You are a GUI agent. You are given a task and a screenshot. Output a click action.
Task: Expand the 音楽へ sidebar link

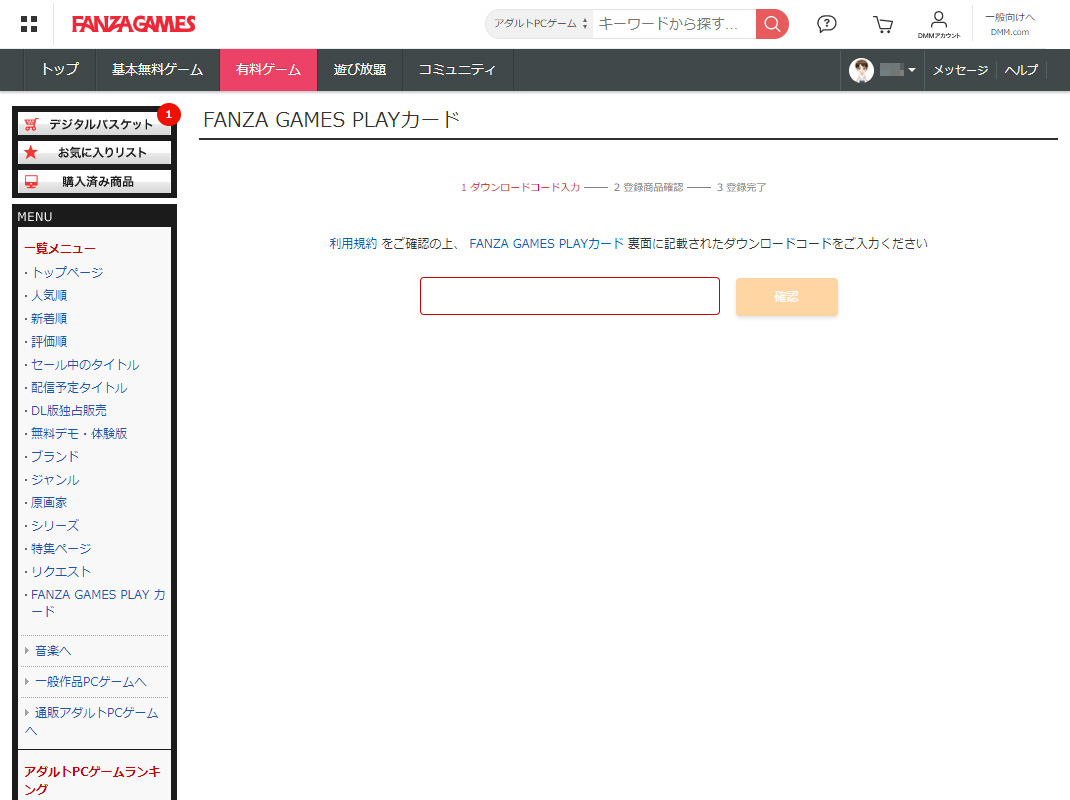(53, 651)
